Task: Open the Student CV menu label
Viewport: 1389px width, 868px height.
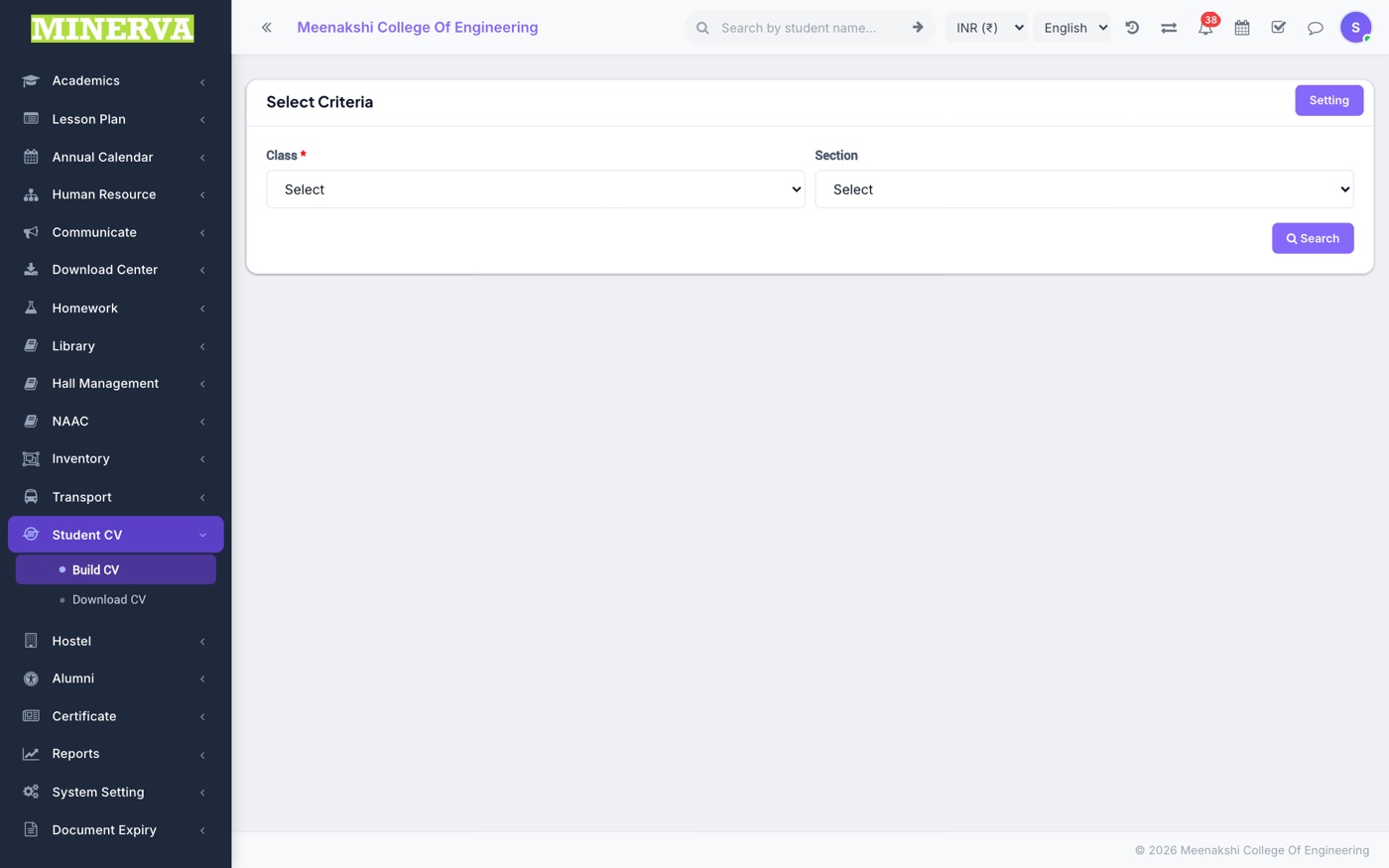Action: click(87, 535)
